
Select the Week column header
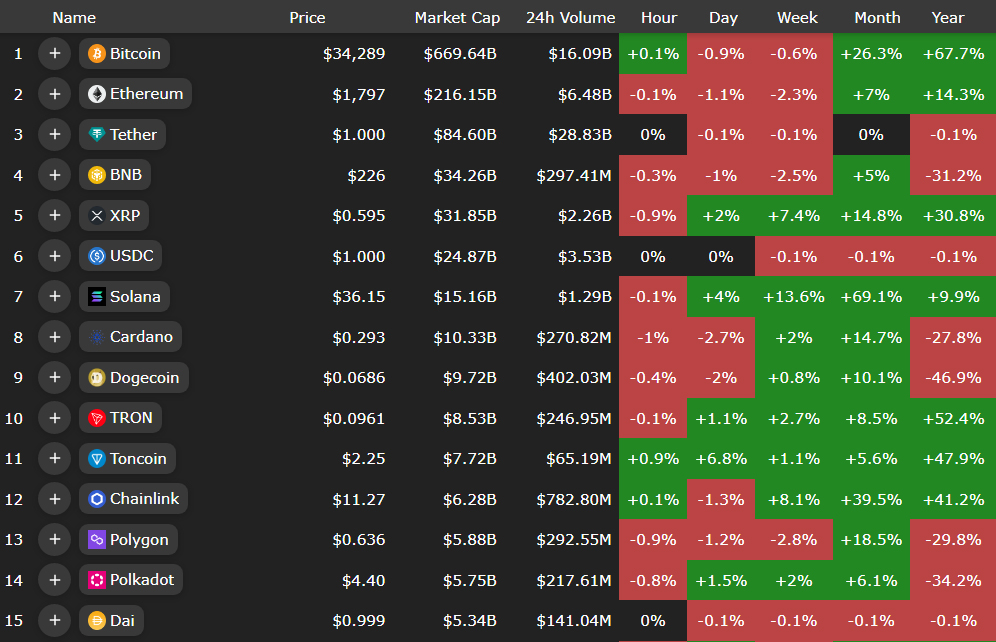[797, 17]
